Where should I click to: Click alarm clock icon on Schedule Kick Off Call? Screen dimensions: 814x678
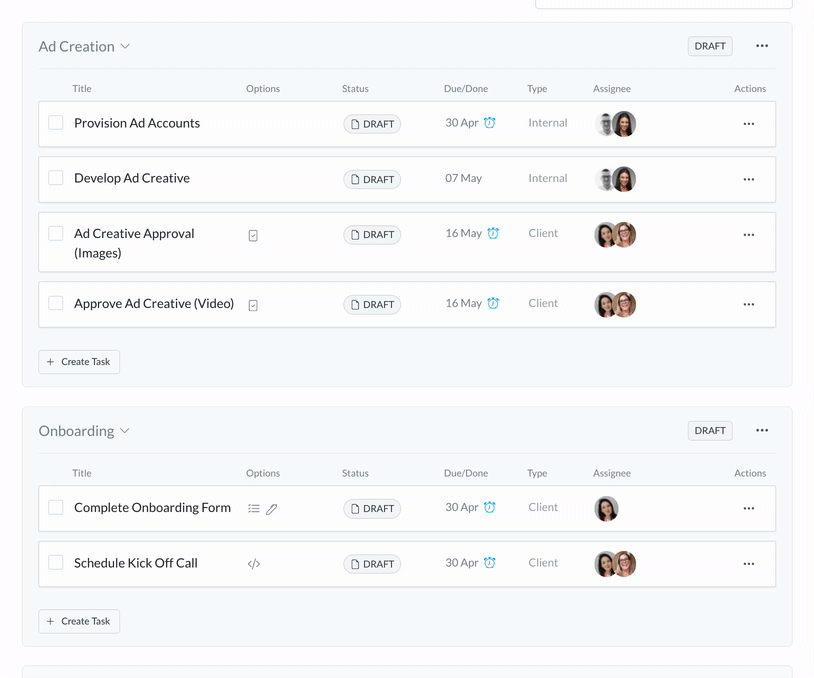click(x=489, y=563)
